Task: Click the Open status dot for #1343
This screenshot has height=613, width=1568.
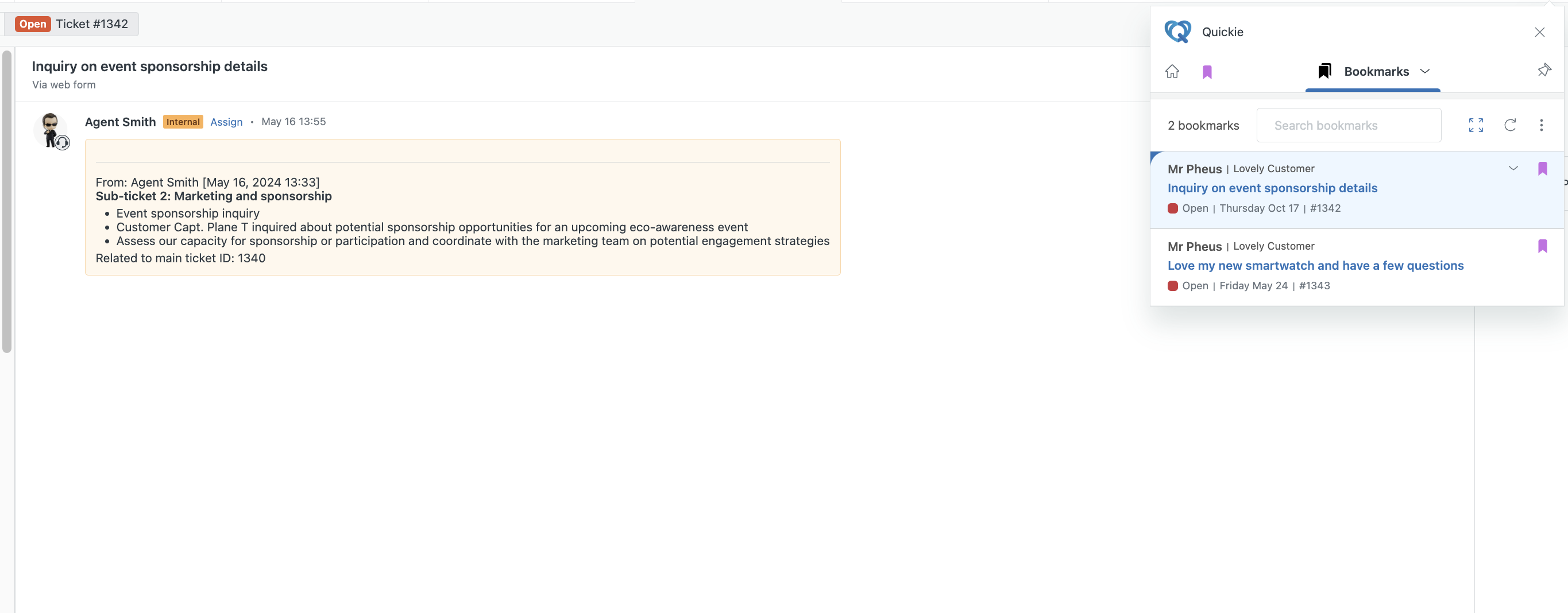Action: click(1172, 286)
